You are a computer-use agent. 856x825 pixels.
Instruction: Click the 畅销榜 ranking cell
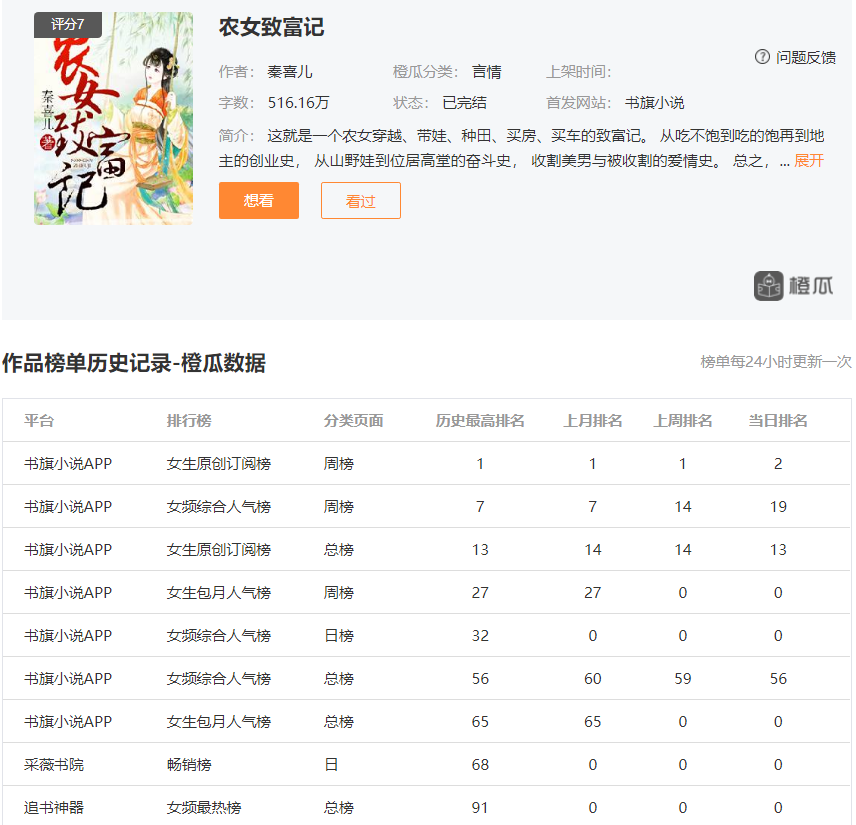tap(189, 764)
